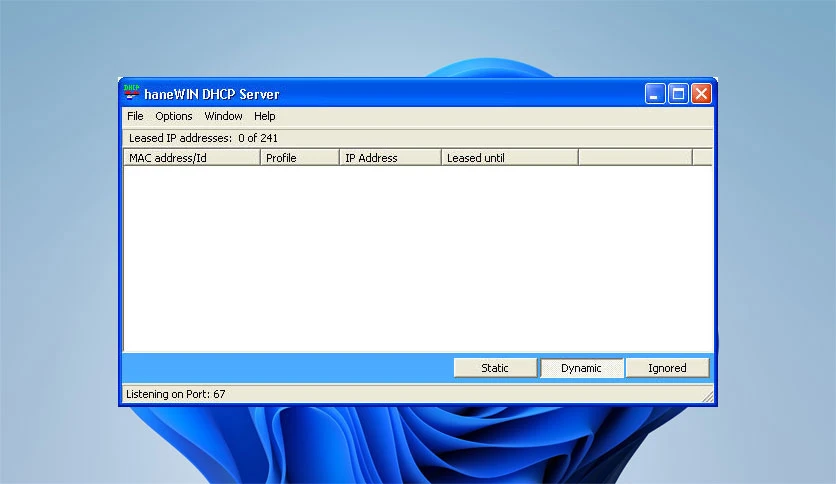Sort by Profile column header
This screenshot has height=484, width=836.
tap(300, 158)
